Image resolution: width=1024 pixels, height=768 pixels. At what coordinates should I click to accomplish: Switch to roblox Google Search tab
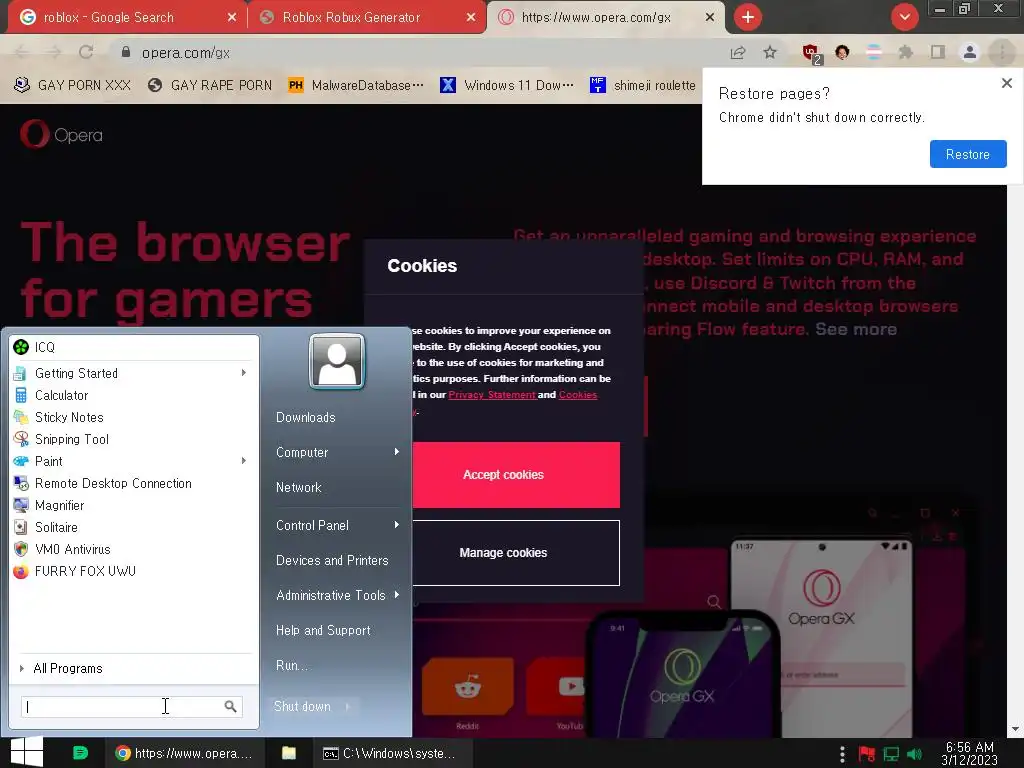[x=124, y=18]
